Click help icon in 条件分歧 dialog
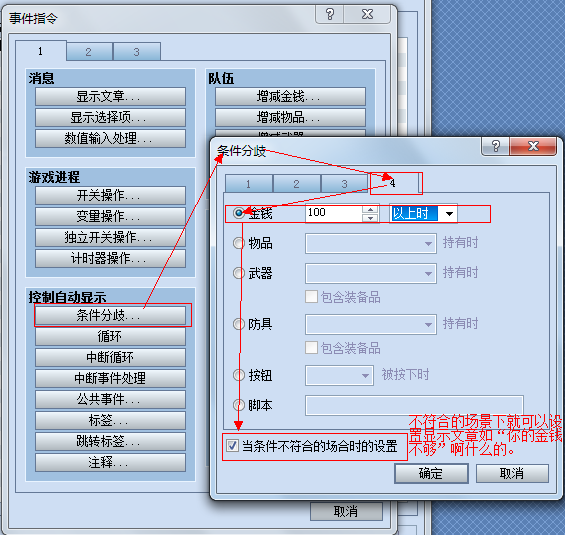Image resolution: width=565 pixels, height=535 pixels. [x=496, y=146]
